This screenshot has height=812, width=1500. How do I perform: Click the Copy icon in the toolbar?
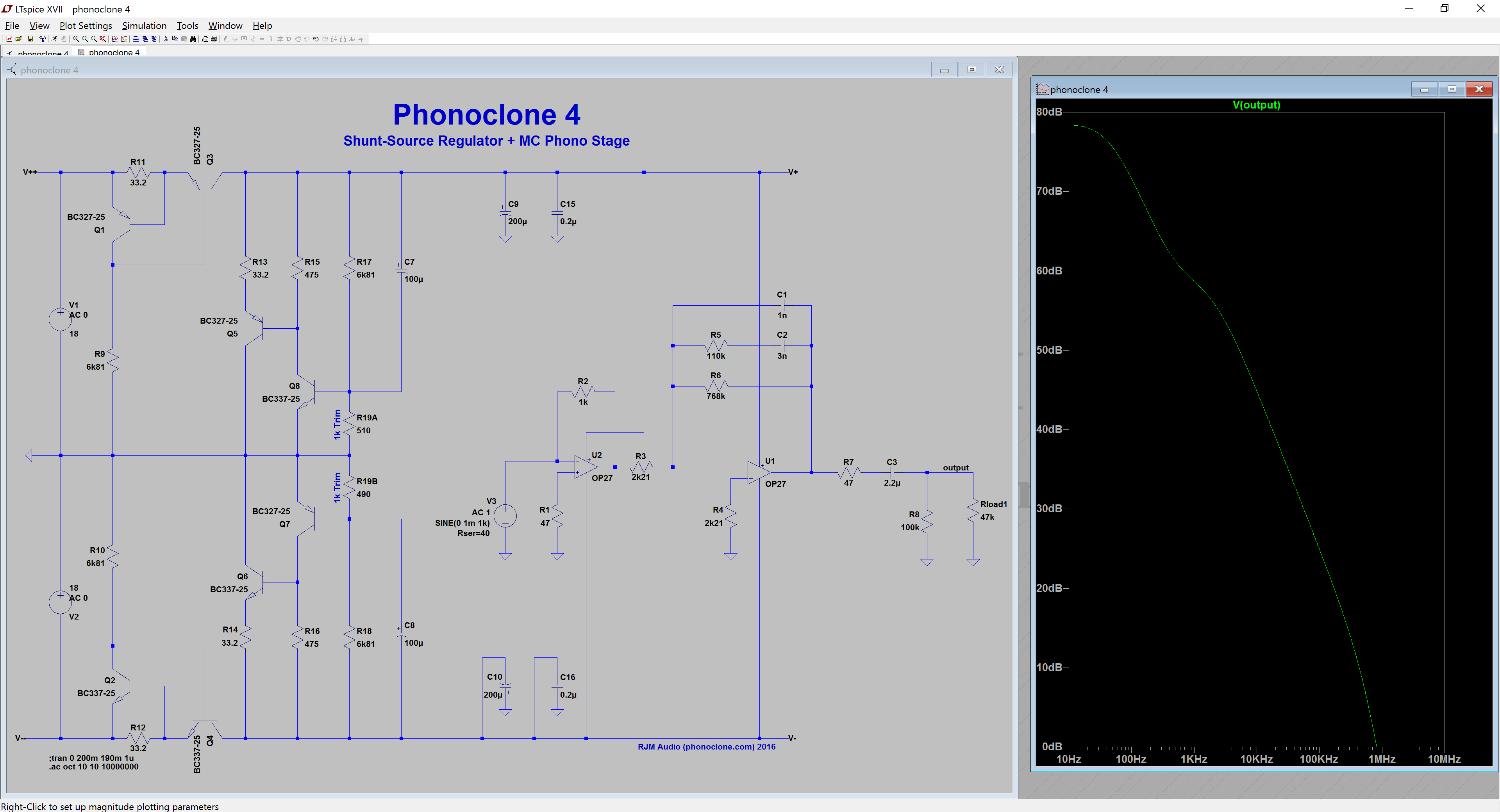coord(175,39)
